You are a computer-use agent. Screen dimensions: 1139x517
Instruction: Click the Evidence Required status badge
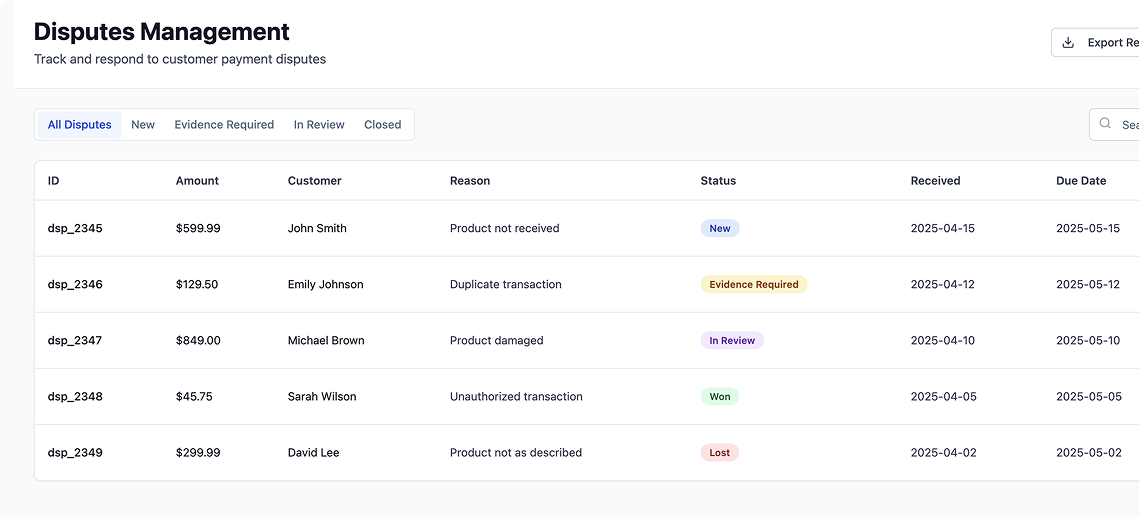(x=753, y=284)
